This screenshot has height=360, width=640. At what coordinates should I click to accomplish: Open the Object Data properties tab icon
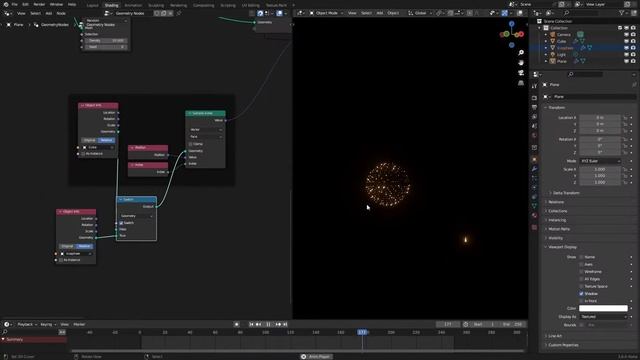(534, 206)
